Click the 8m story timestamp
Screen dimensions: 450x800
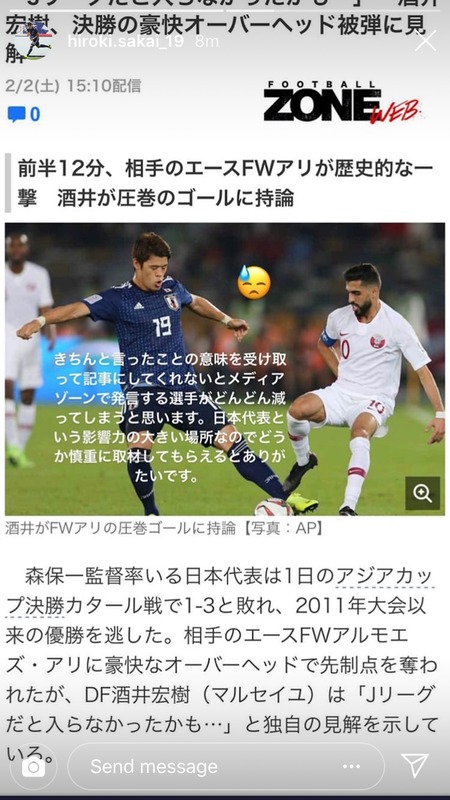point(207,41)
